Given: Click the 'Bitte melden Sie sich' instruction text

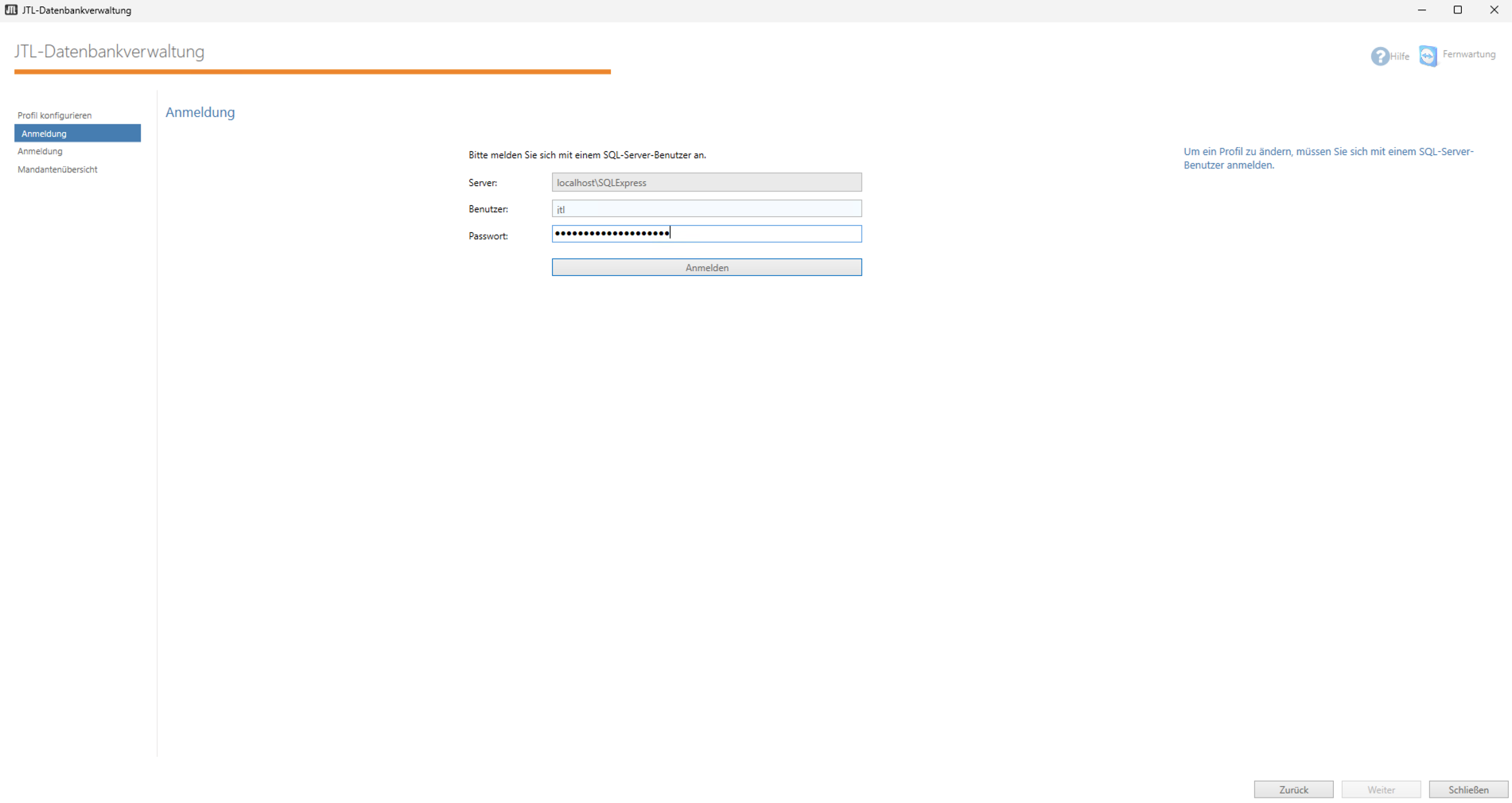Looking at the screenshot, I should tap(587, 155).
